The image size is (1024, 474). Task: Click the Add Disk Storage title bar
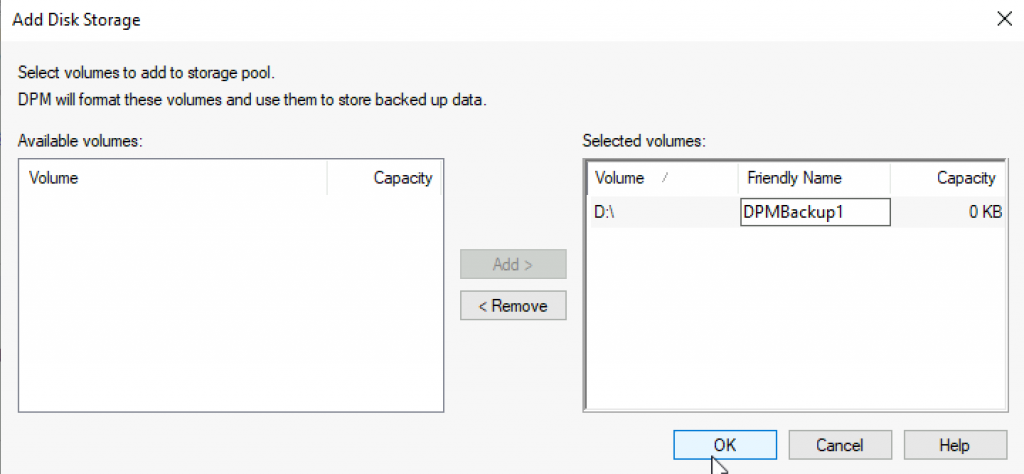tap(496, 20)
